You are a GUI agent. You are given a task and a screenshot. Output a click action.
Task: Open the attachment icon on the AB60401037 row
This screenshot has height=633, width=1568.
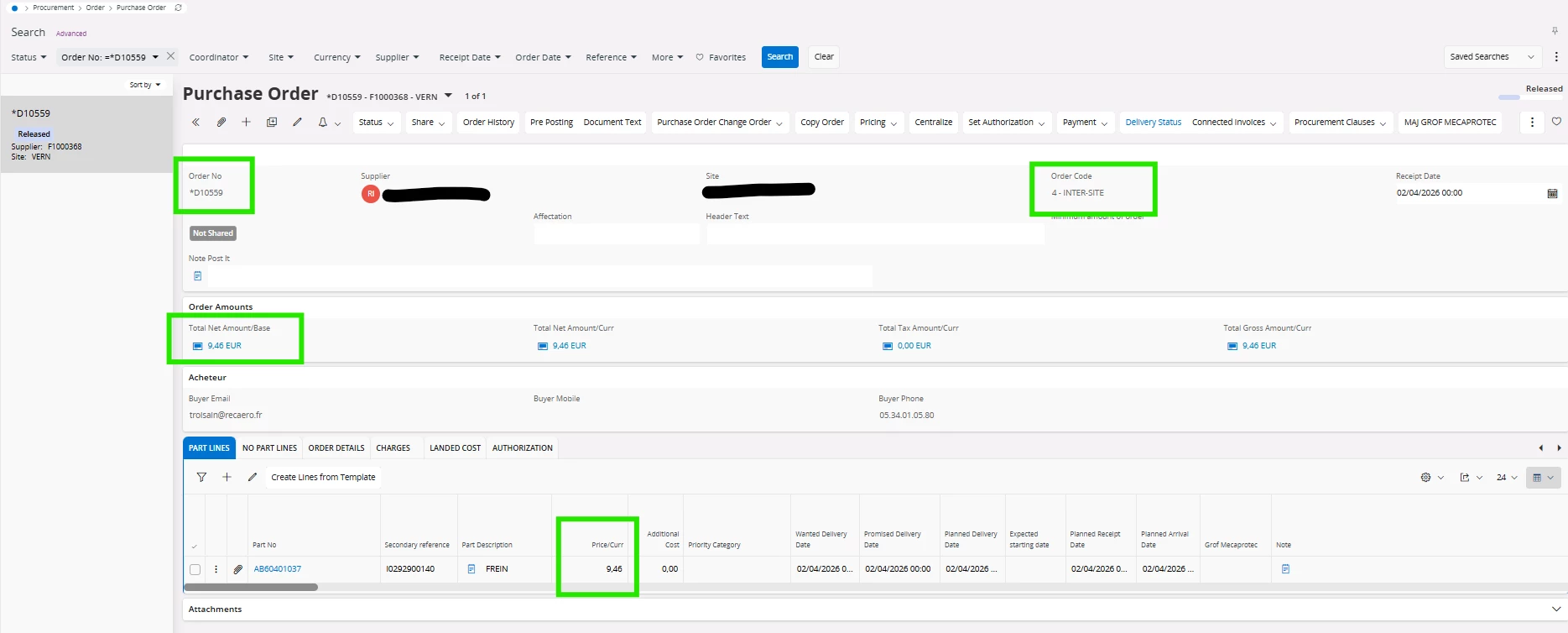tap(237, 569)
